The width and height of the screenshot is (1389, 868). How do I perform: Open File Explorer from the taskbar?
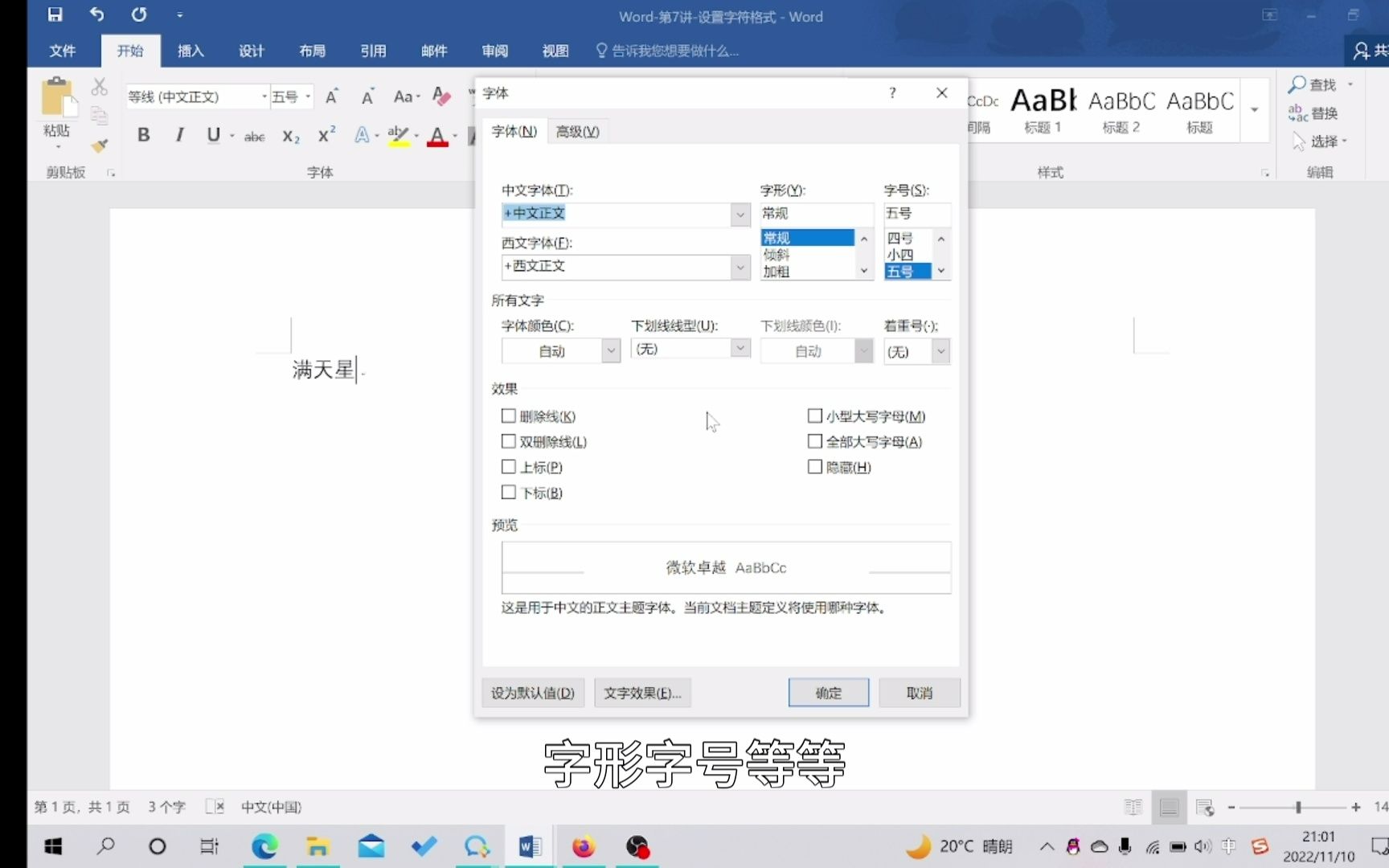(318, 846)
